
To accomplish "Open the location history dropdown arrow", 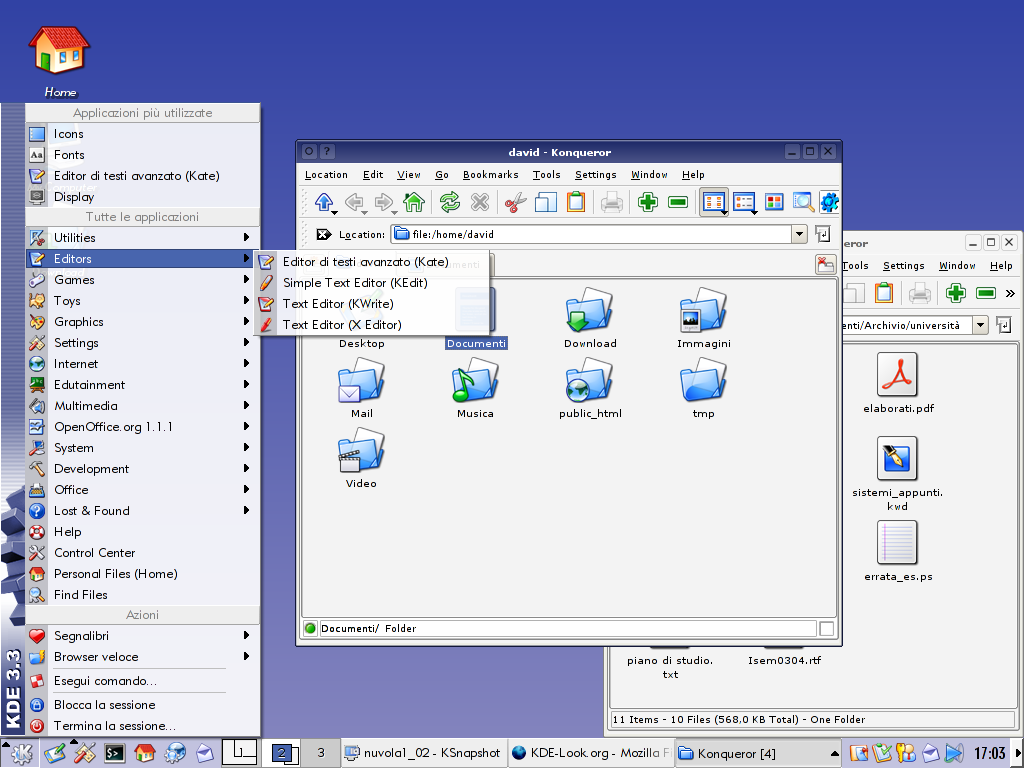I will [x=799, y=234].
